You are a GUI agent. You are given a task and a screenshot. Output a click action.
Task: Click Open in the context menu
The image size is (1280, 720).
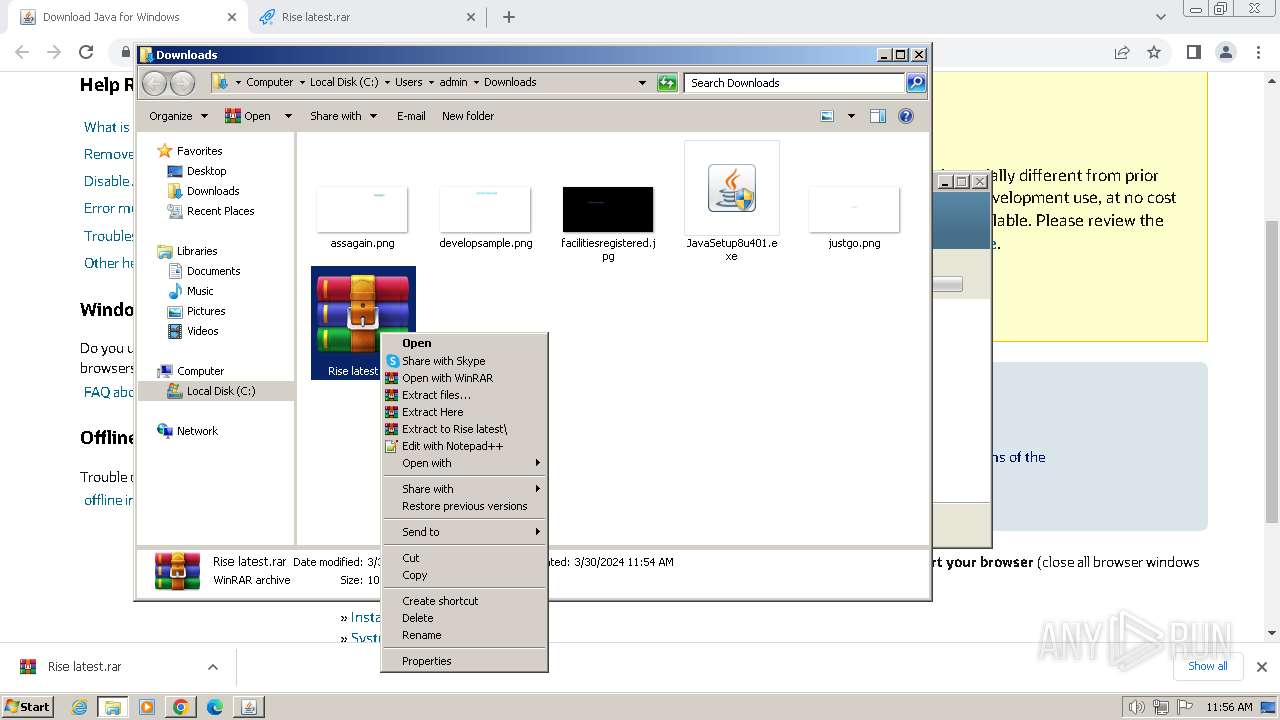465,343
